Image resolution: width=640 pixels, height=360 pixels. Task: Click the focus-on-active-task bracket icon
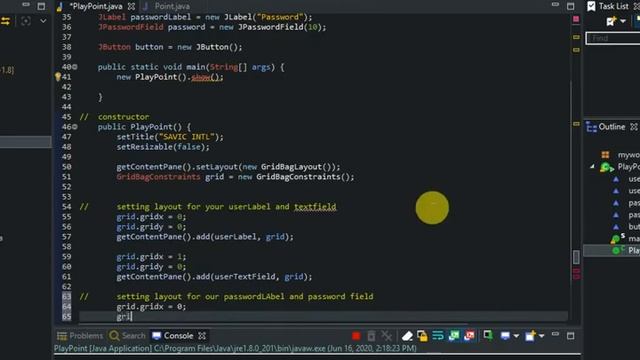25,21
